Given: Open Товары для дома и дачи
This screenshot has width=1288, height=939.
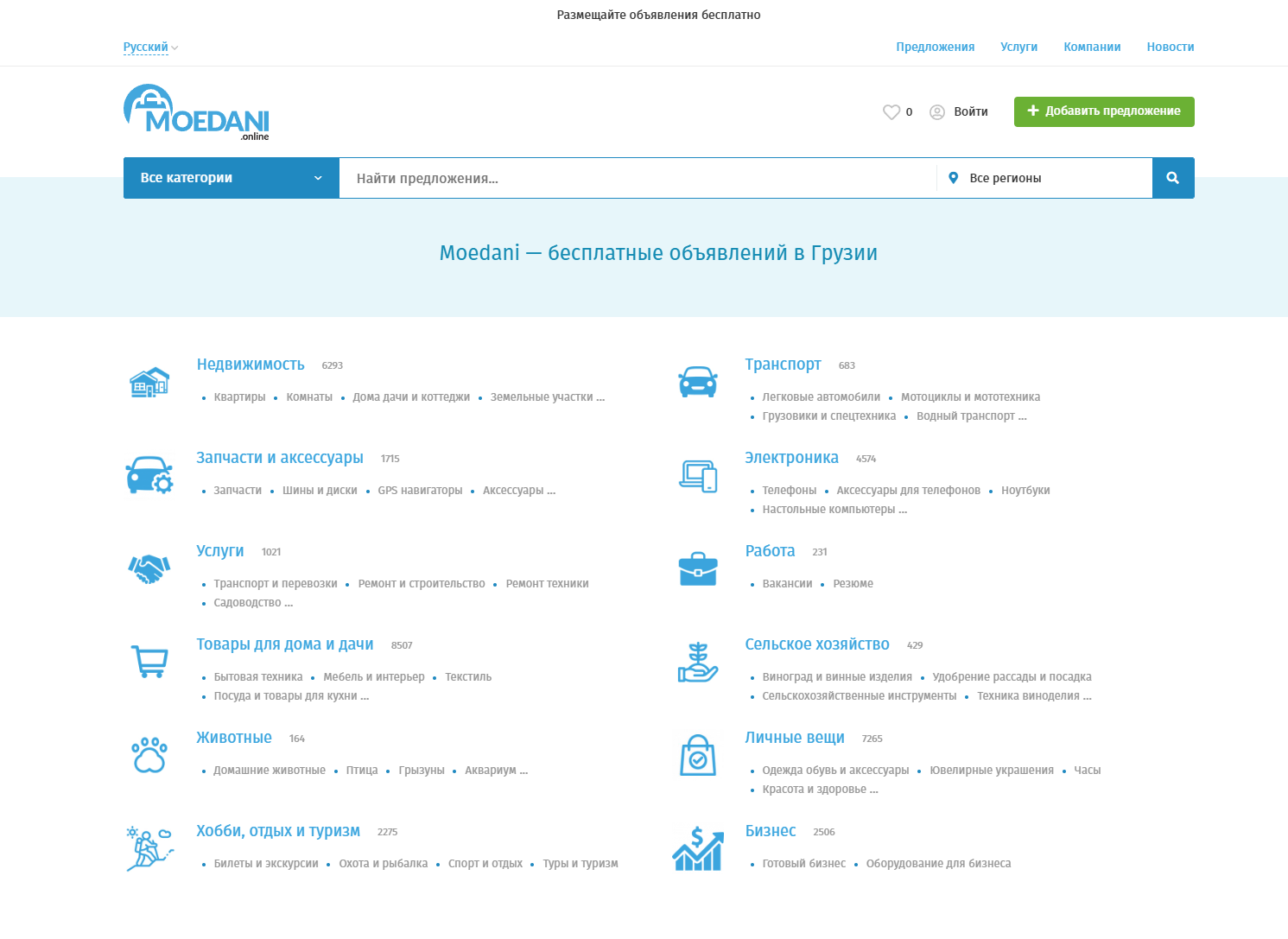Looking at the screenshot, I should point(285,644).
